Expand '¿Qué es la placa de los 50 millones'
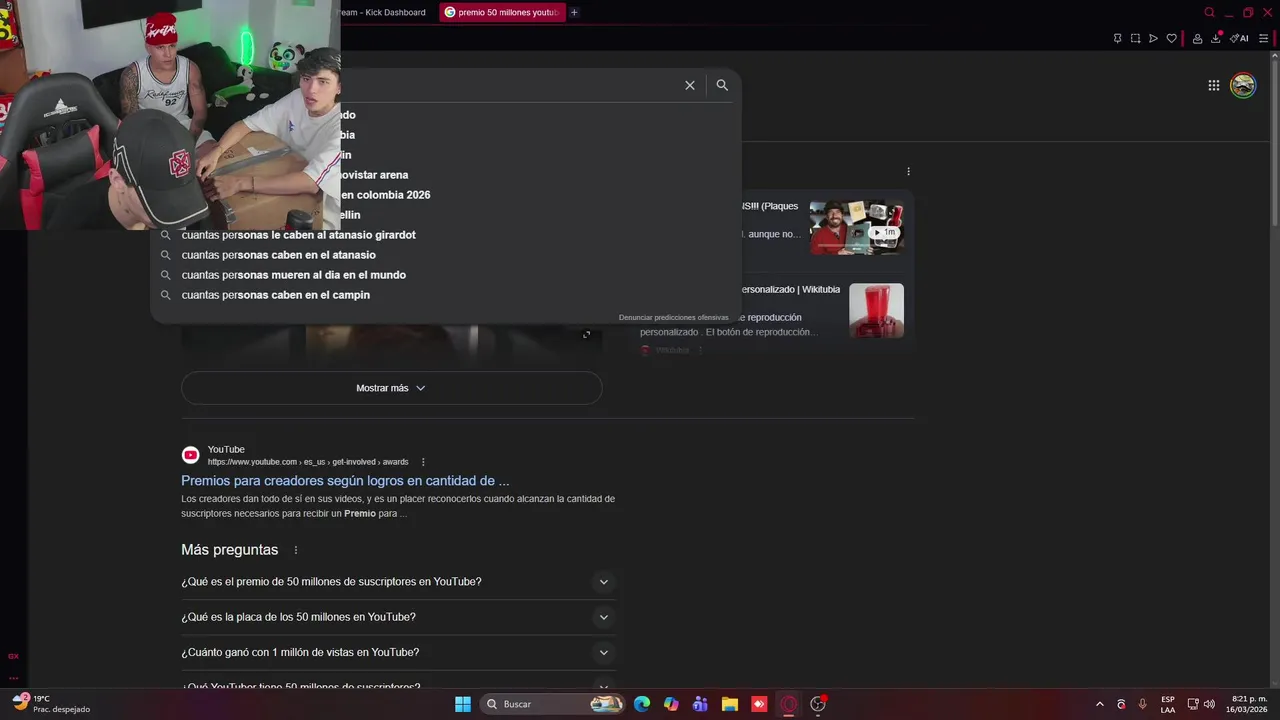This screenshot has height=720, width=1280. (x=397, y=617)
